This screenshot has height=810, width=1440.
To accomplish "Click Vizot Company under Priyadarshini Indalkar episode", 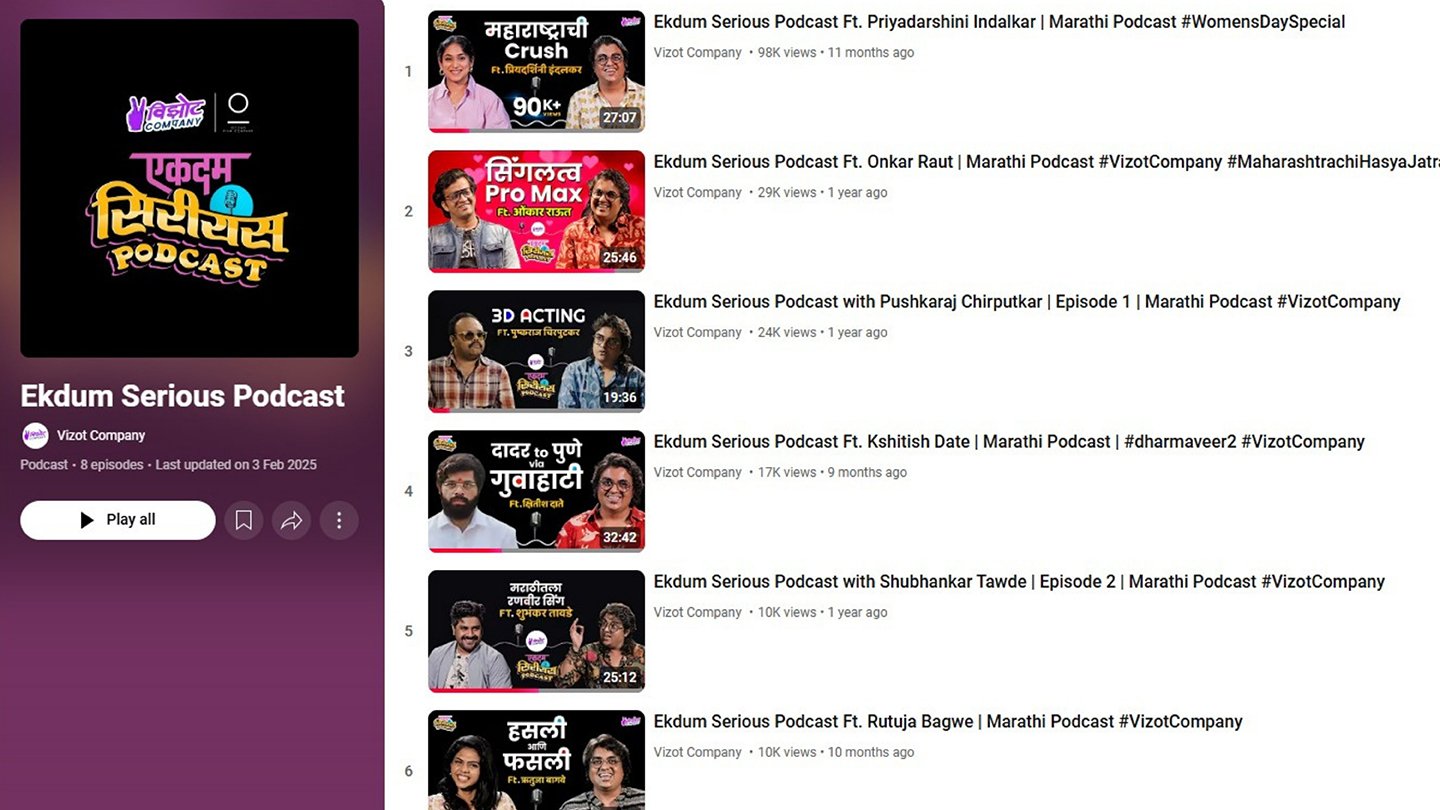I will pos(698,52).
